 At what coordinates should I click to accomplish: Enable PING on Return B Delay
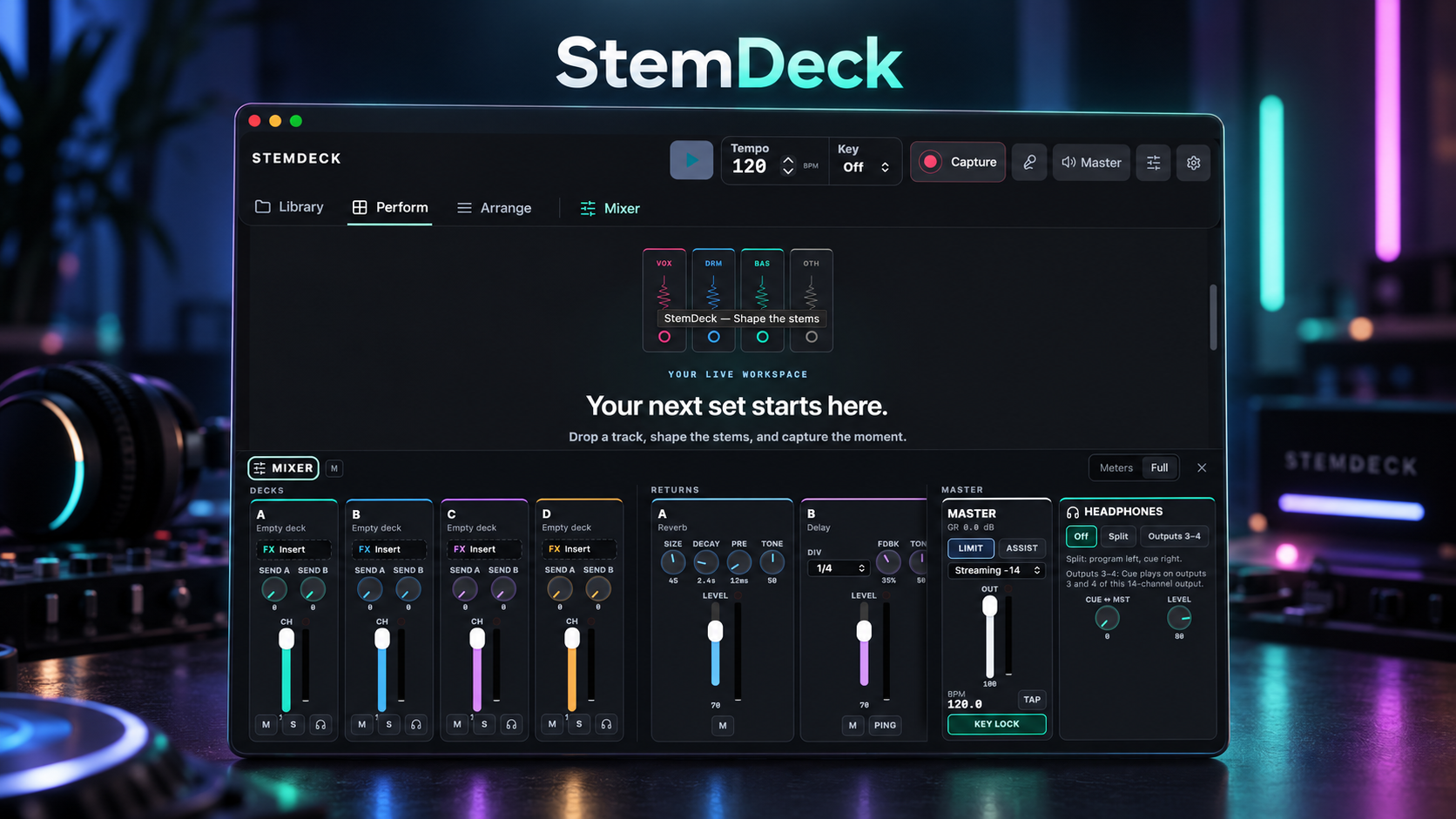[885, 725]
